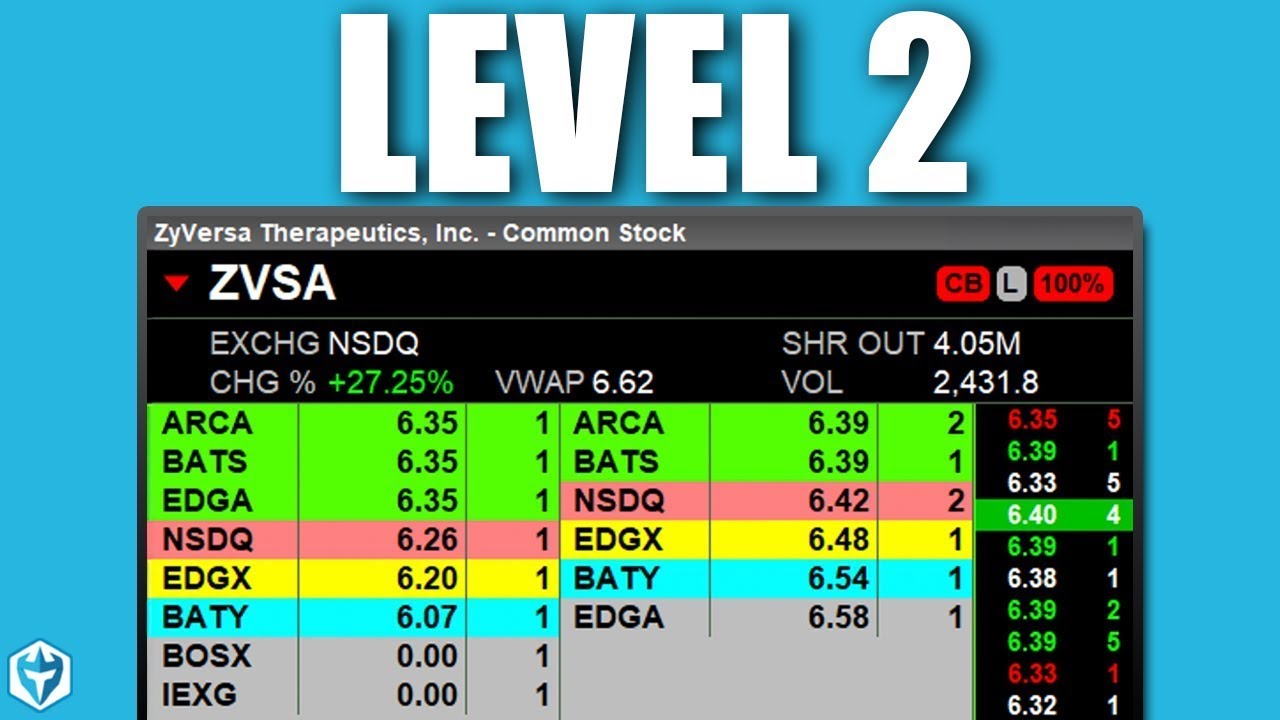The width and height of the screenshot is (1280, 720).
Task: Click the ZyVersa Therapeutics title bar
Action: (x=640, y=233)
